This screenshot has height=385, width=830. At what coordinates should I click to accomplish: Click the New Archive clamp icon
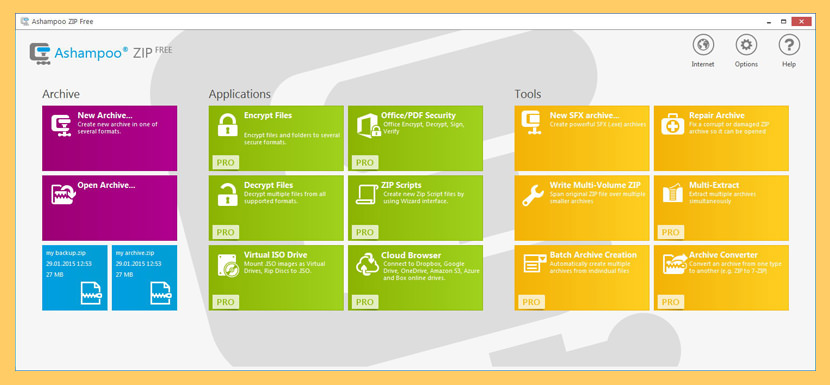(x=61, y=126)
